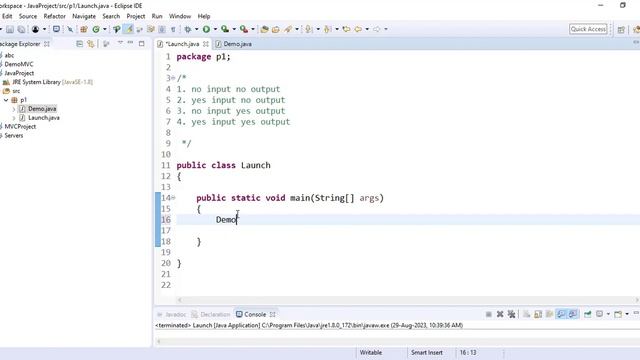
Task: Open the Display Selected Console dropdown arrow
Action: click(x=608, y=314)
